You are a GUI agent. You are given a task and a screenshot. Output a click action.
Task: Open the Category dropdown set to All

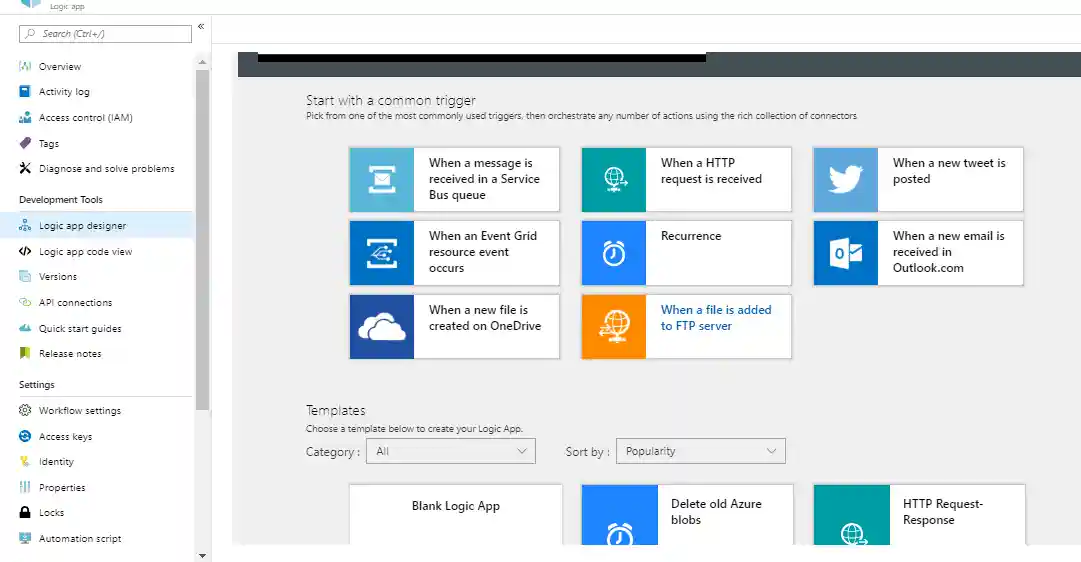point(451,451)
